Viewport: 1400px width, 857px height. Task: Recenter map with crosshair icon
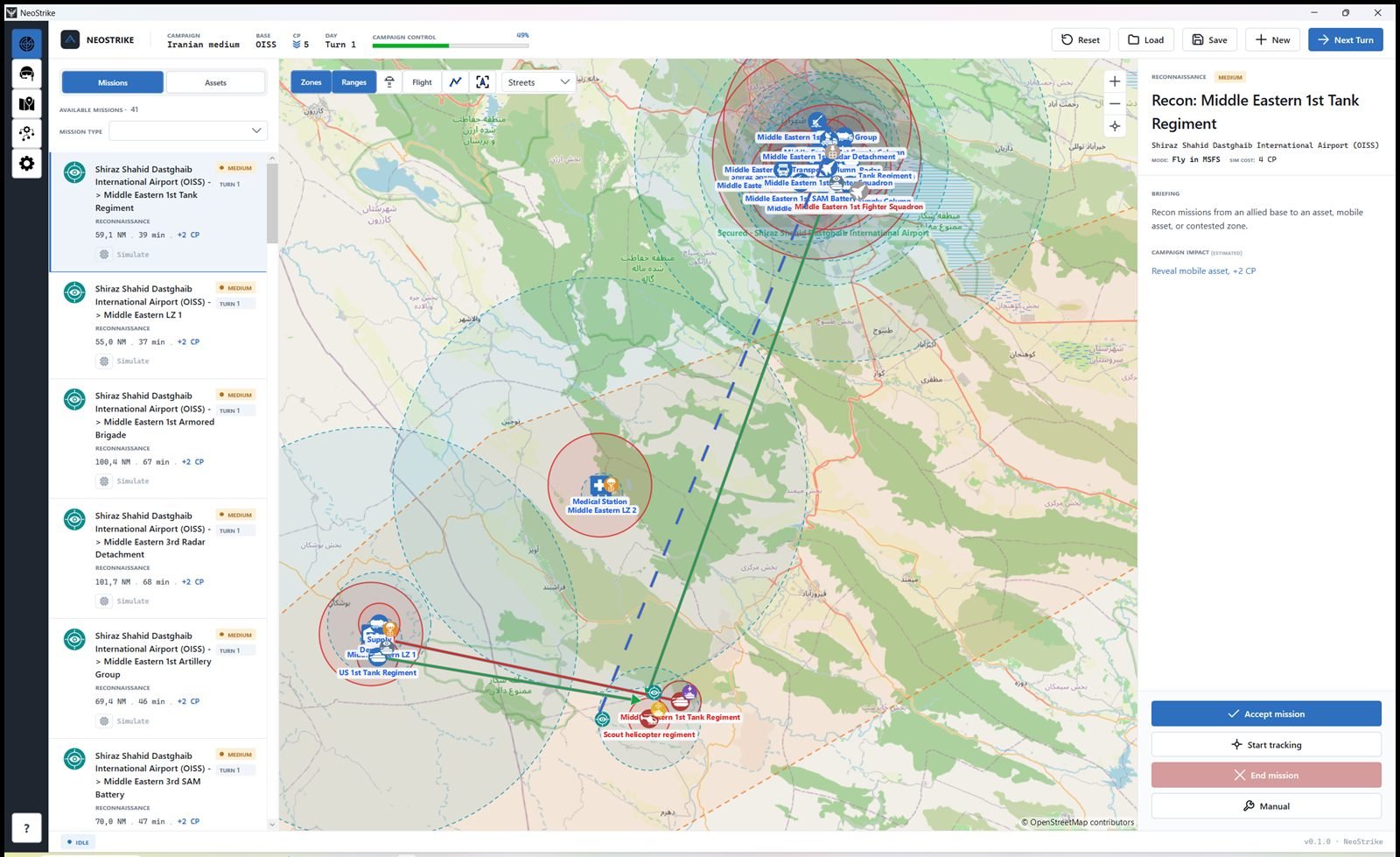[x=1115, y=126]
